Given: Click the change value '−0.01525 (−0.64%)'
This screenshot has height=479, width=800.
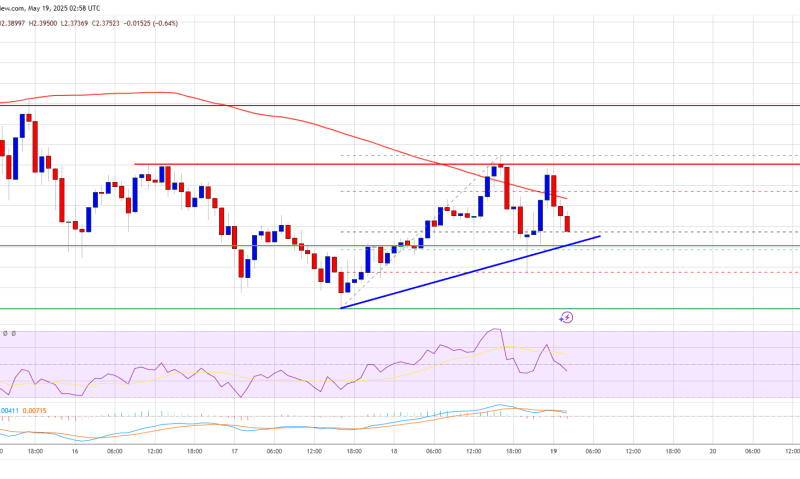Looking at the screenshot, I should [151, 23].
